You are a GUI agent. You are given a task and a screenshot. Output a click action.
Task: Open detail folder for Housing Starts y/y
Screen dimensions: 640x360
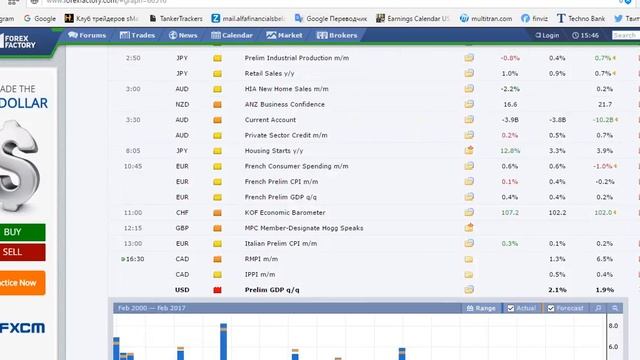point(469,151)
